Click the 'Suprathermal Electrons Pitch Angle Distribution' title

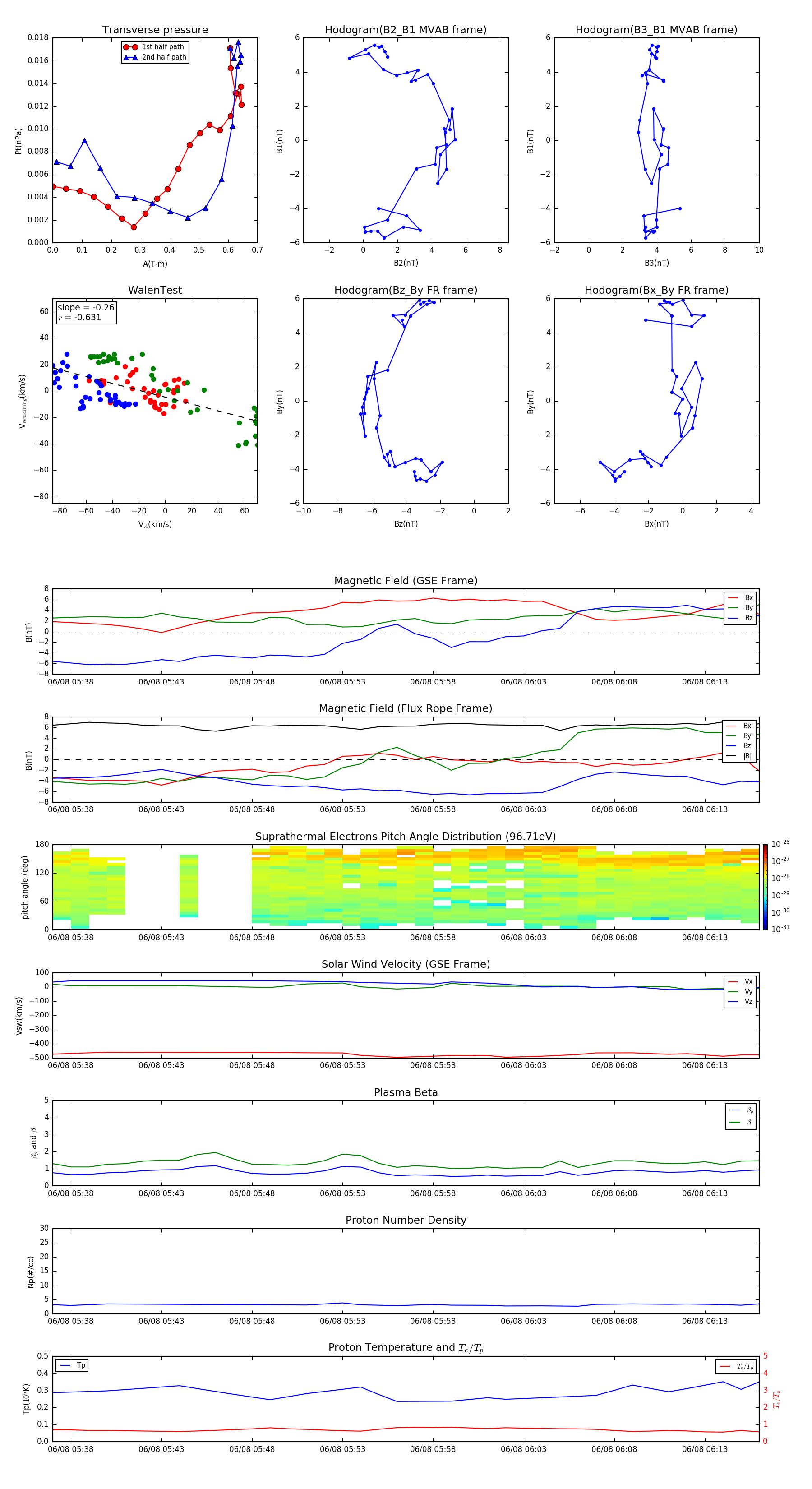click(406, 837)
